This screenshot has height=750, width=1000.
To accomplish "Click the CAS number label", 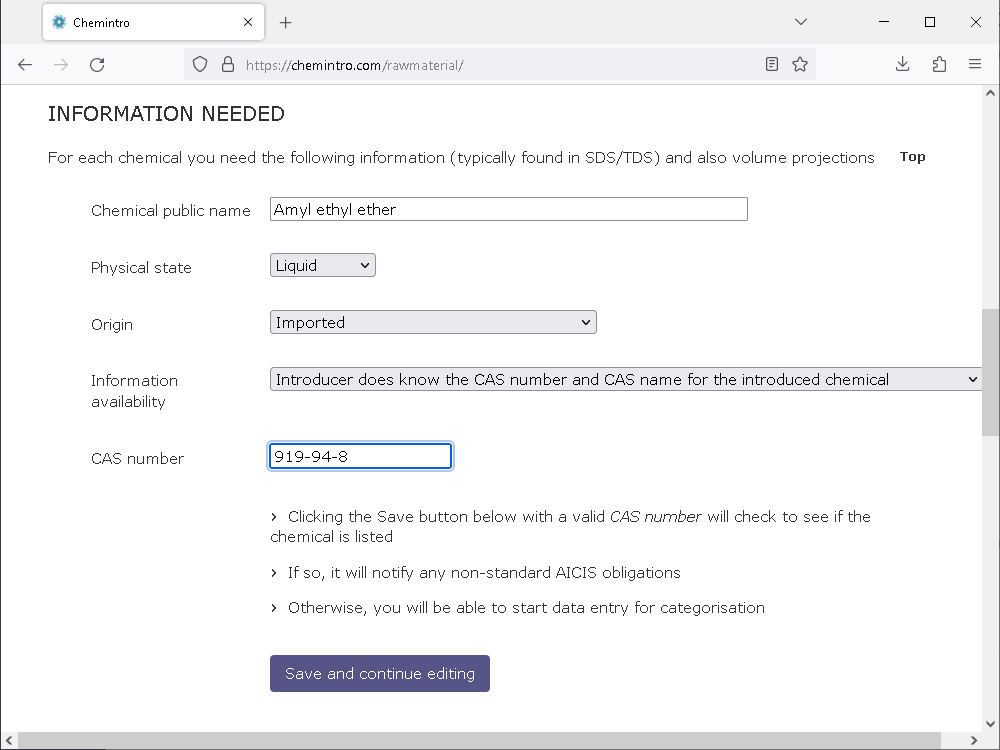I will coord(137,459).
